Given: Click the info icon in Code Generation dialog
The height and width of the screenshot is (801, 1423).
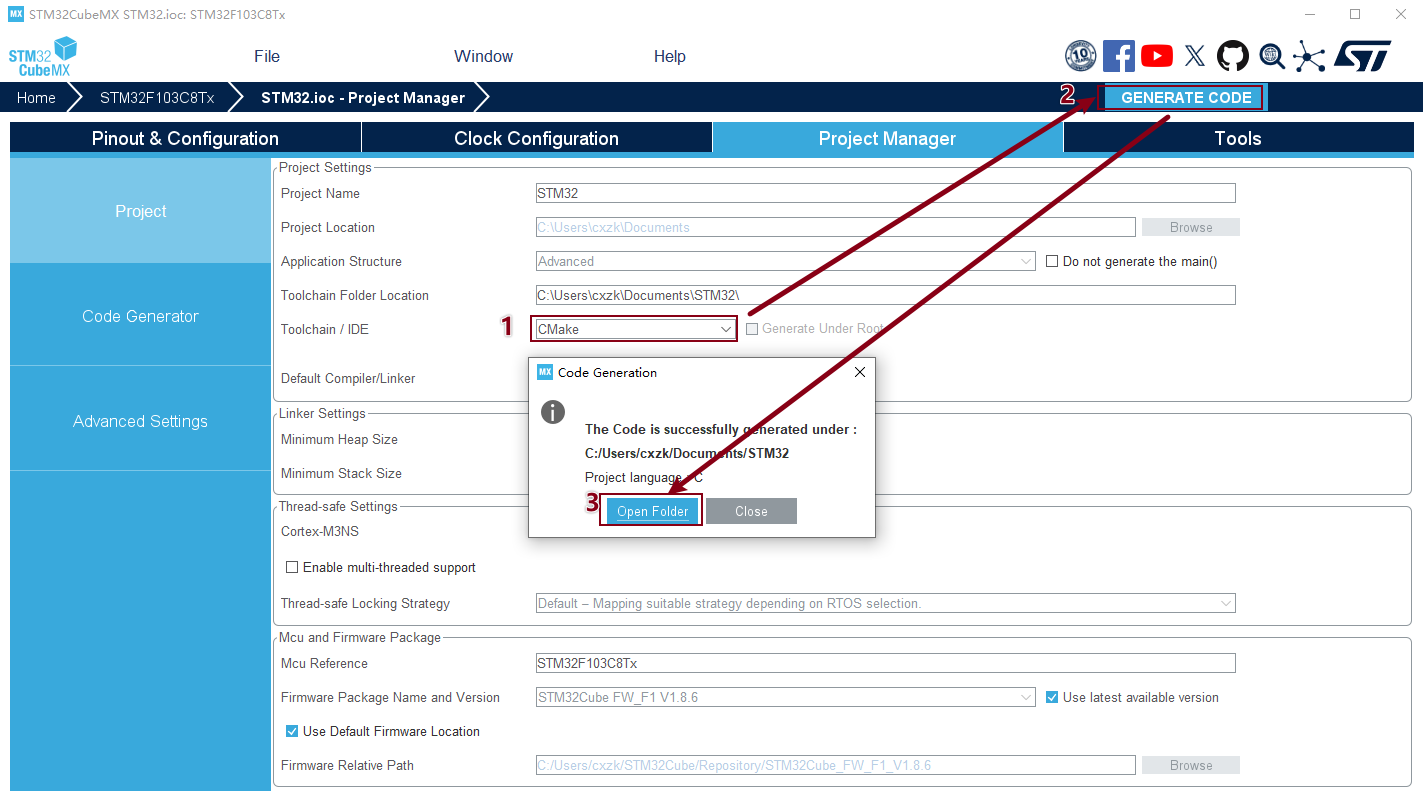Looking at the screenshot, I should pos(553,411).
